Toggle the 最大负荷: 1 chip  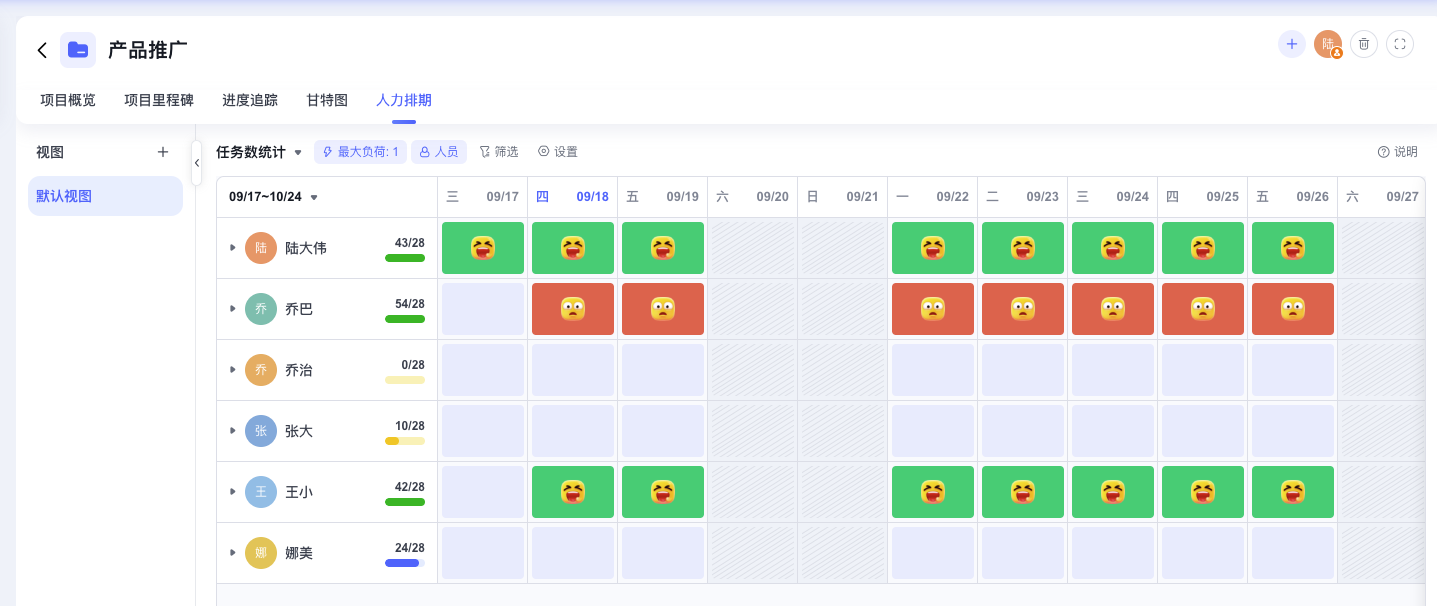pyautogui.click(x=361, y=152)
